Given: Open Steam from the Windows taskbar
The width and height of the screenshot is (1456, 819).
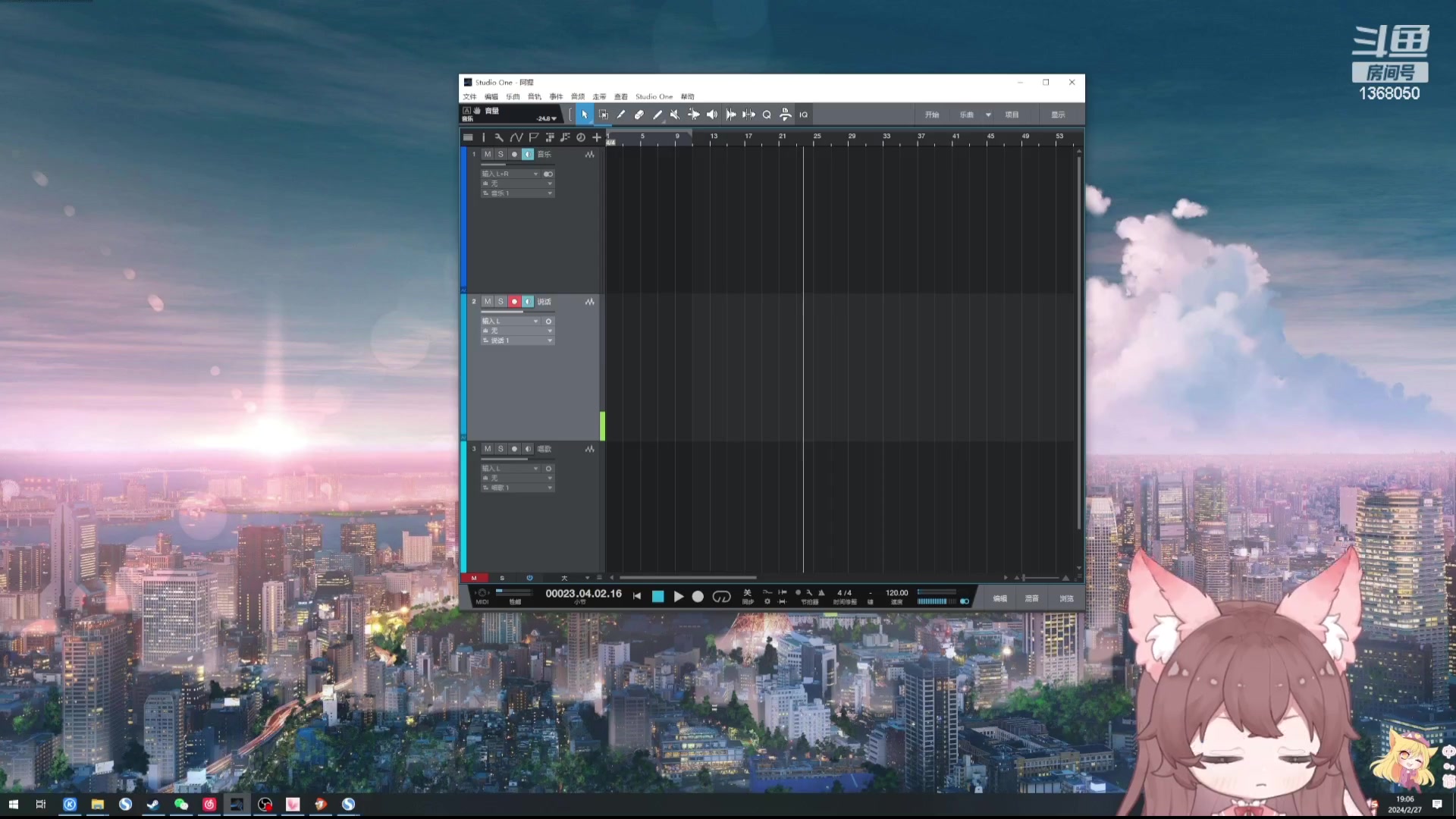Looking at the screenshot, I should click(153, 805).
